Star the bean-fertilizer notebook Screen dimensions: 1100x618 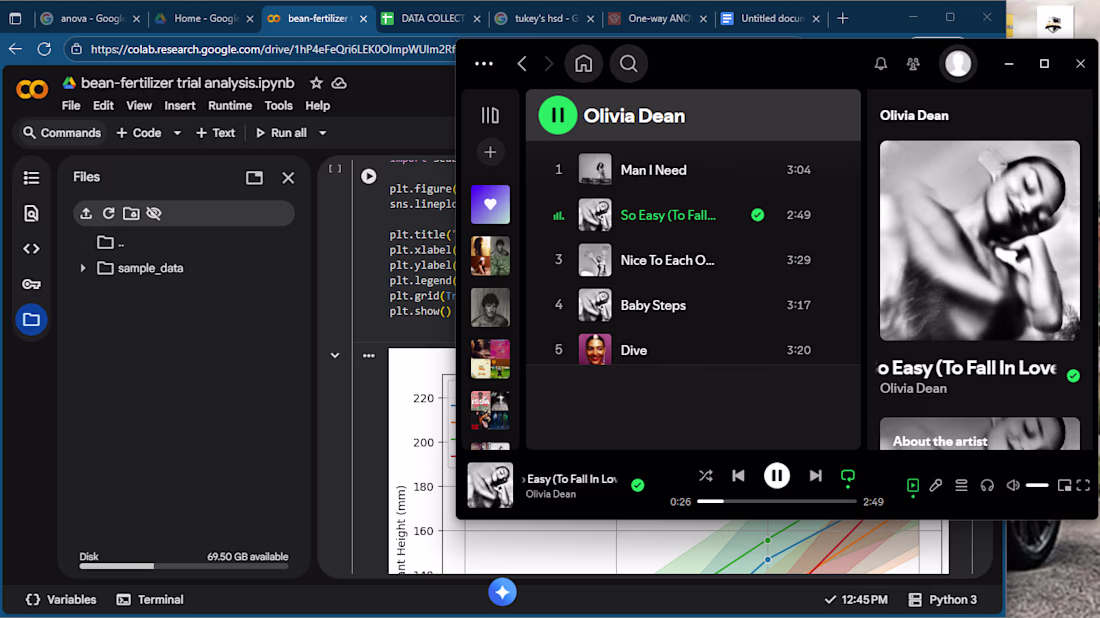click(x=316, y=83)
